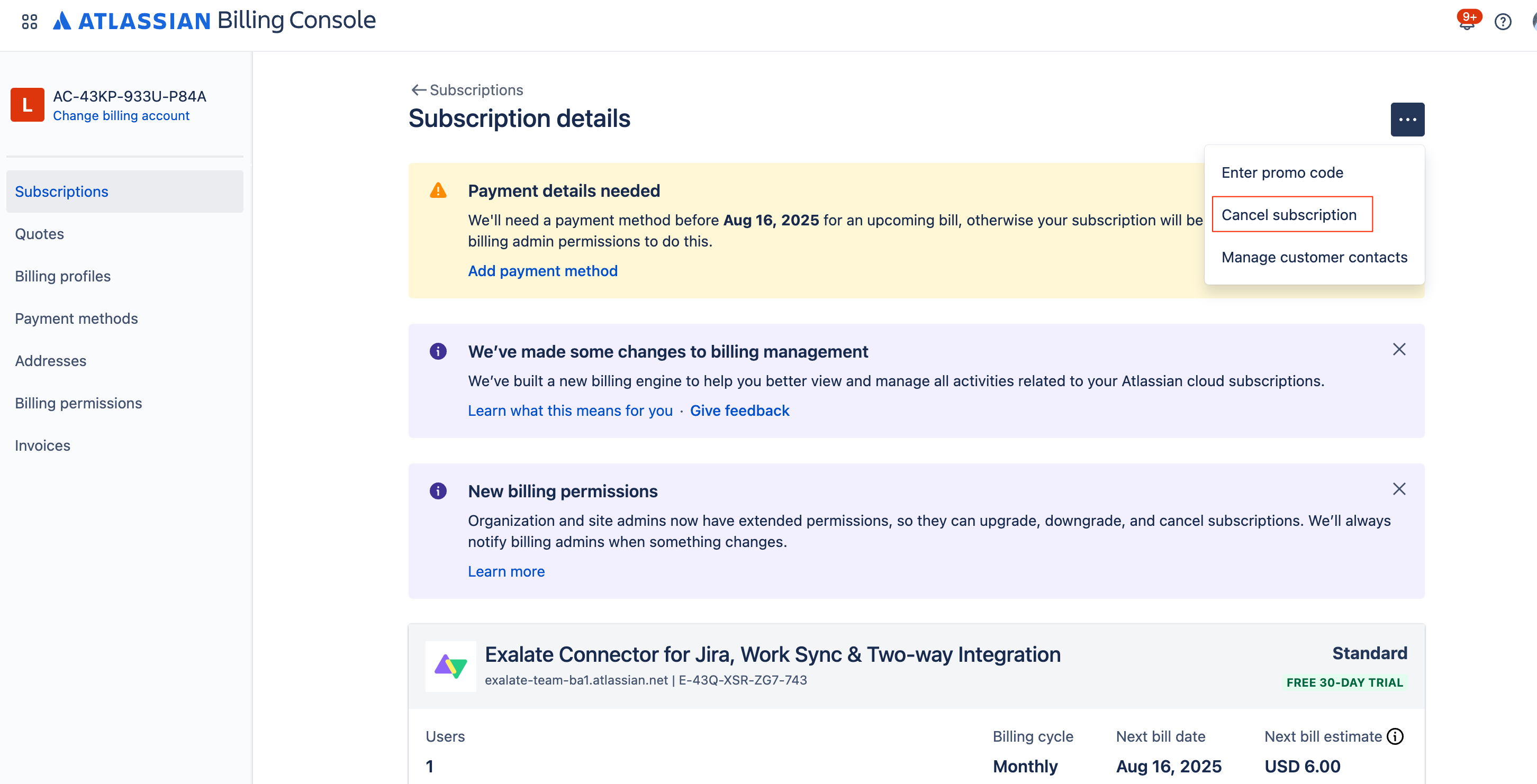Image resolution: width=1537 pixels, height=784 pixels.
Task: Choose Cancel subscription from the menu
Action: (x=1289, y=215)
